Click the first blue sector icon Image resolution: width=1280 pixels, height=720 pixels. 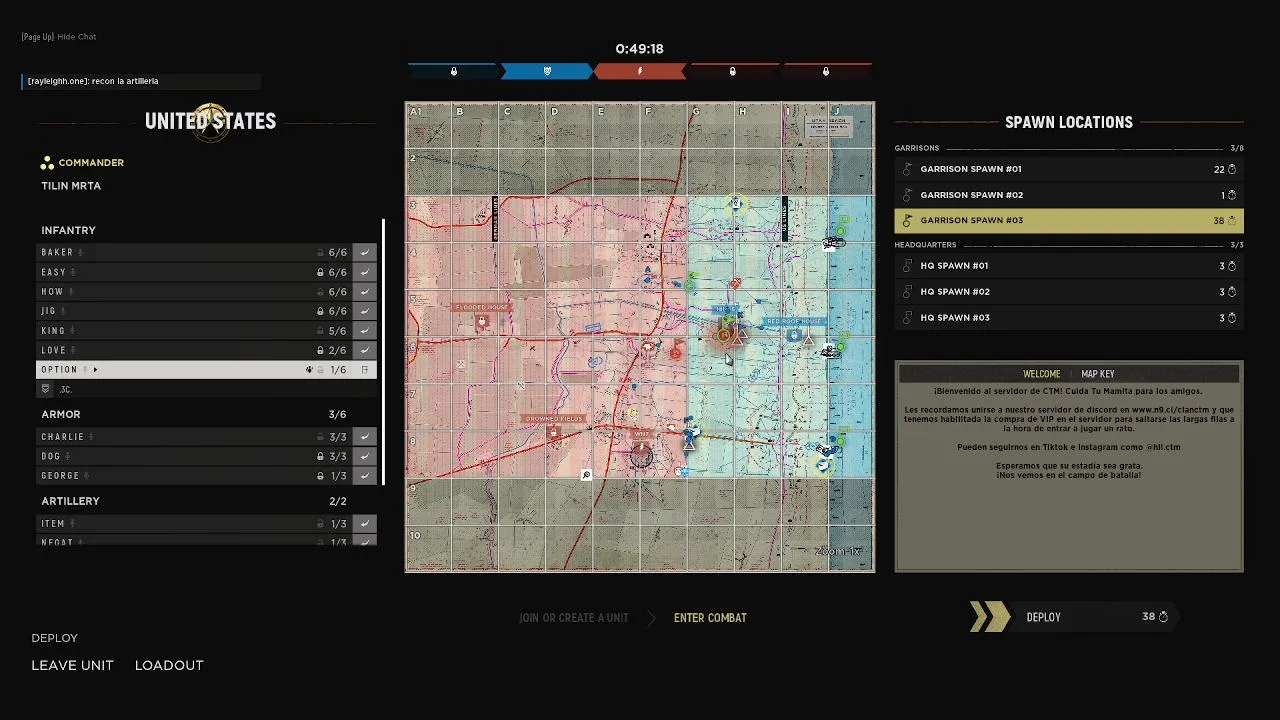(453, 71)
